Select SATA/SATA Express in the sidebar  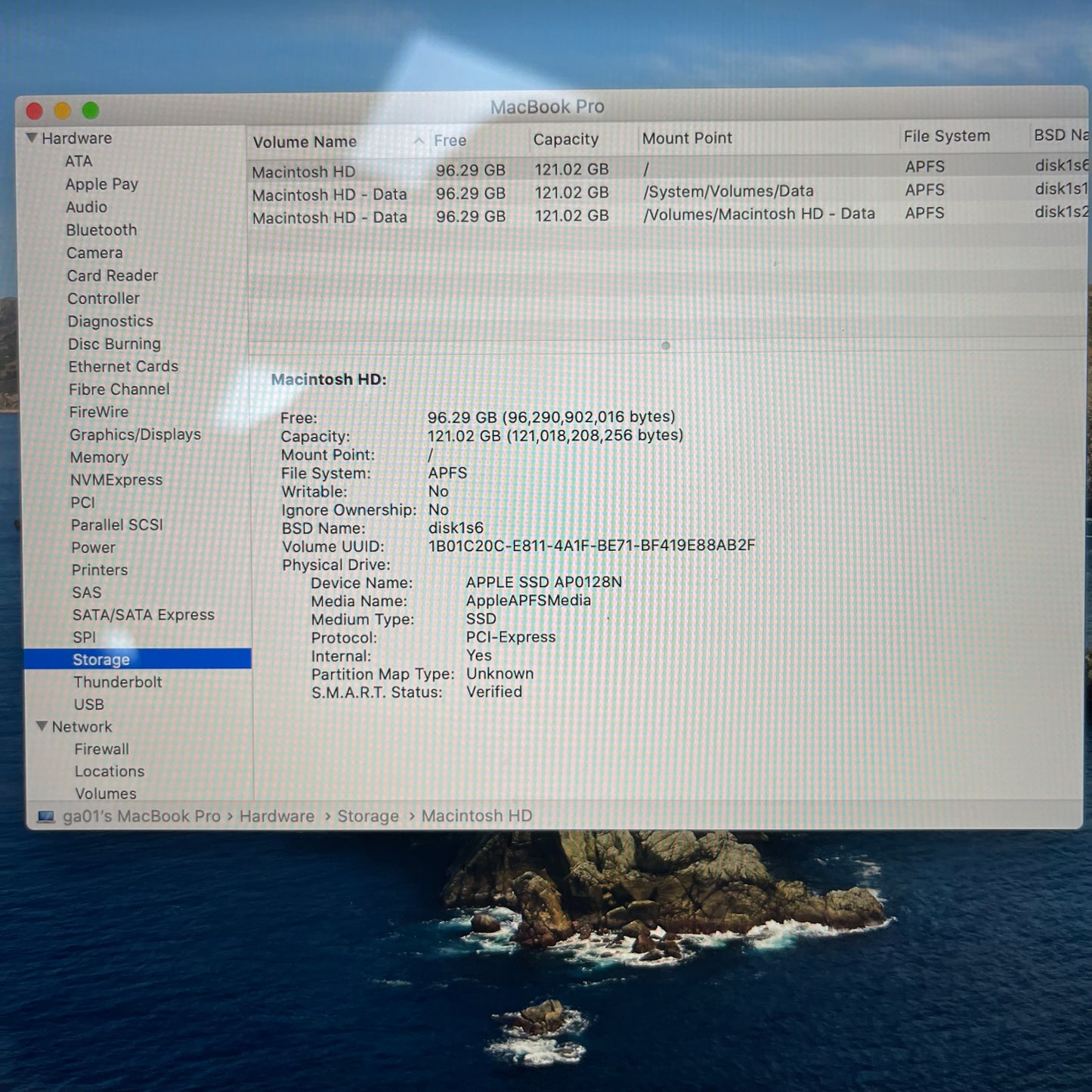(x=143, y=615)
